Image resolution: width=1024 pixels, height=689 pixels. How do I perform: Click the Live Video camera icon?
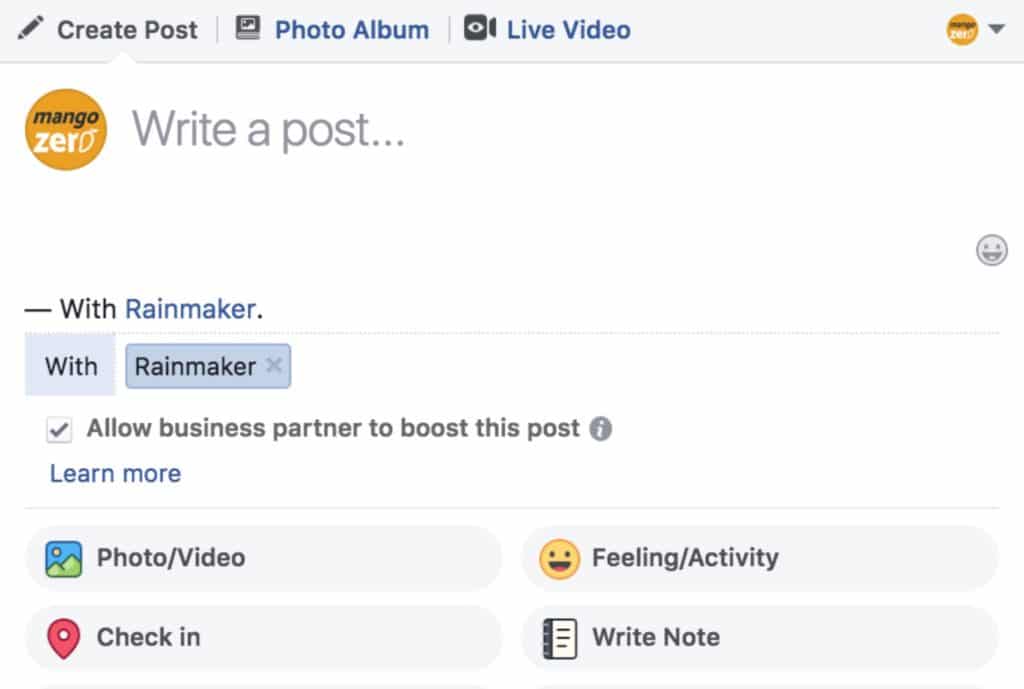click(480, 29)
